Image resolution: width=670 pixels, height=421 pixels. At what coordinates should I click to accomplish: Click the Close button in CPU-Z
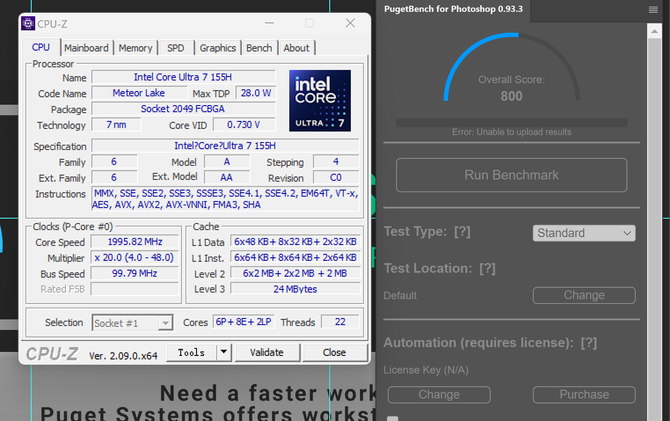click(334, 353)
